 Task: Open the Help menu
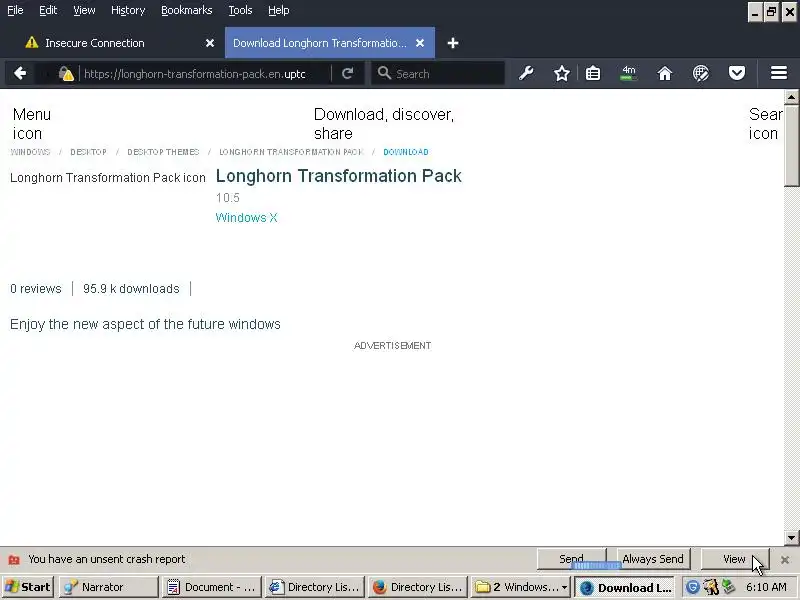[x=279, y=10]
